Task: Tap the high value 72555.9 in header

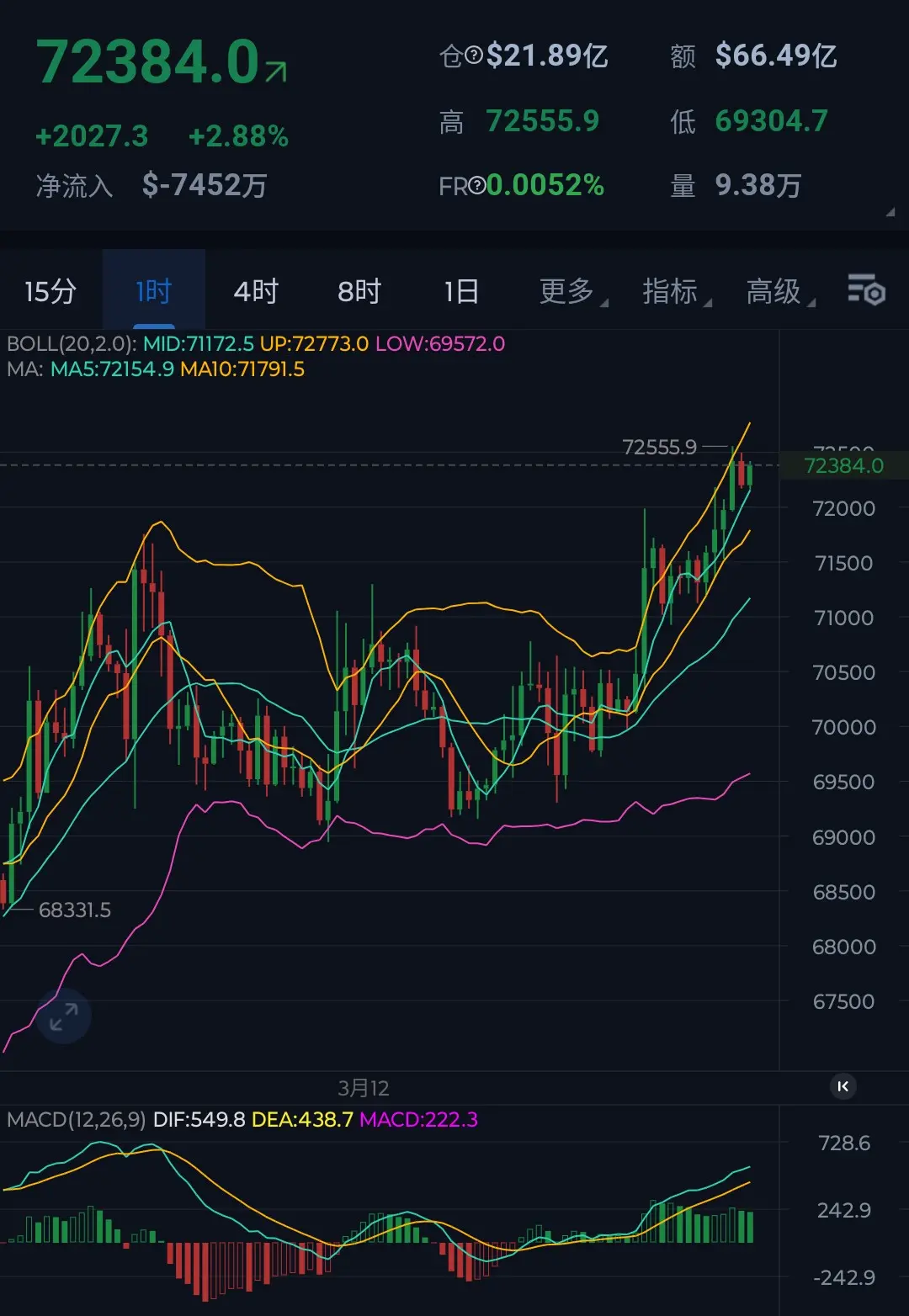Action: click(x=543, y=121)
